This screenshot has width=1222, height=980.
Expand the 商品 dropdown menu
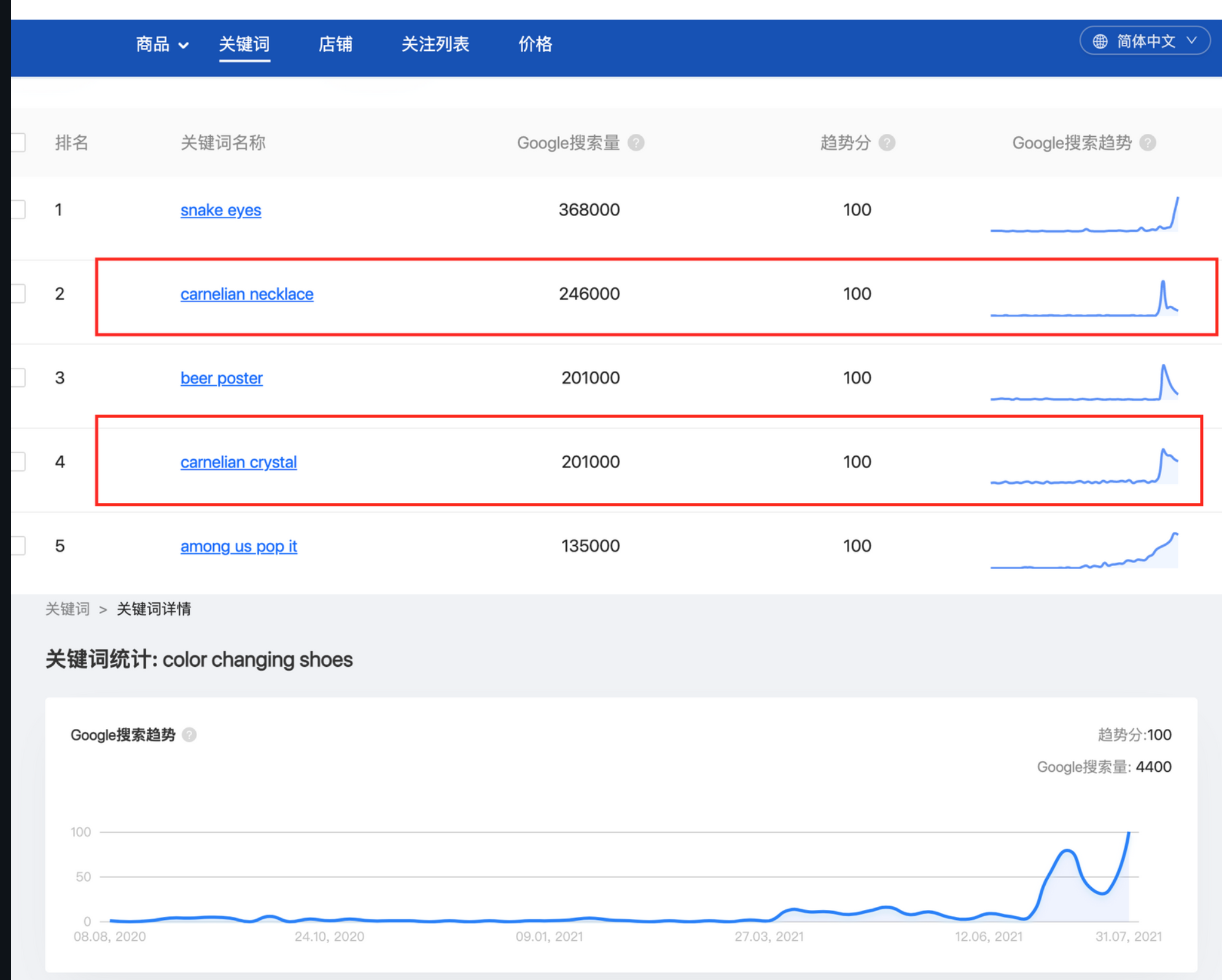tap(162, 44)
